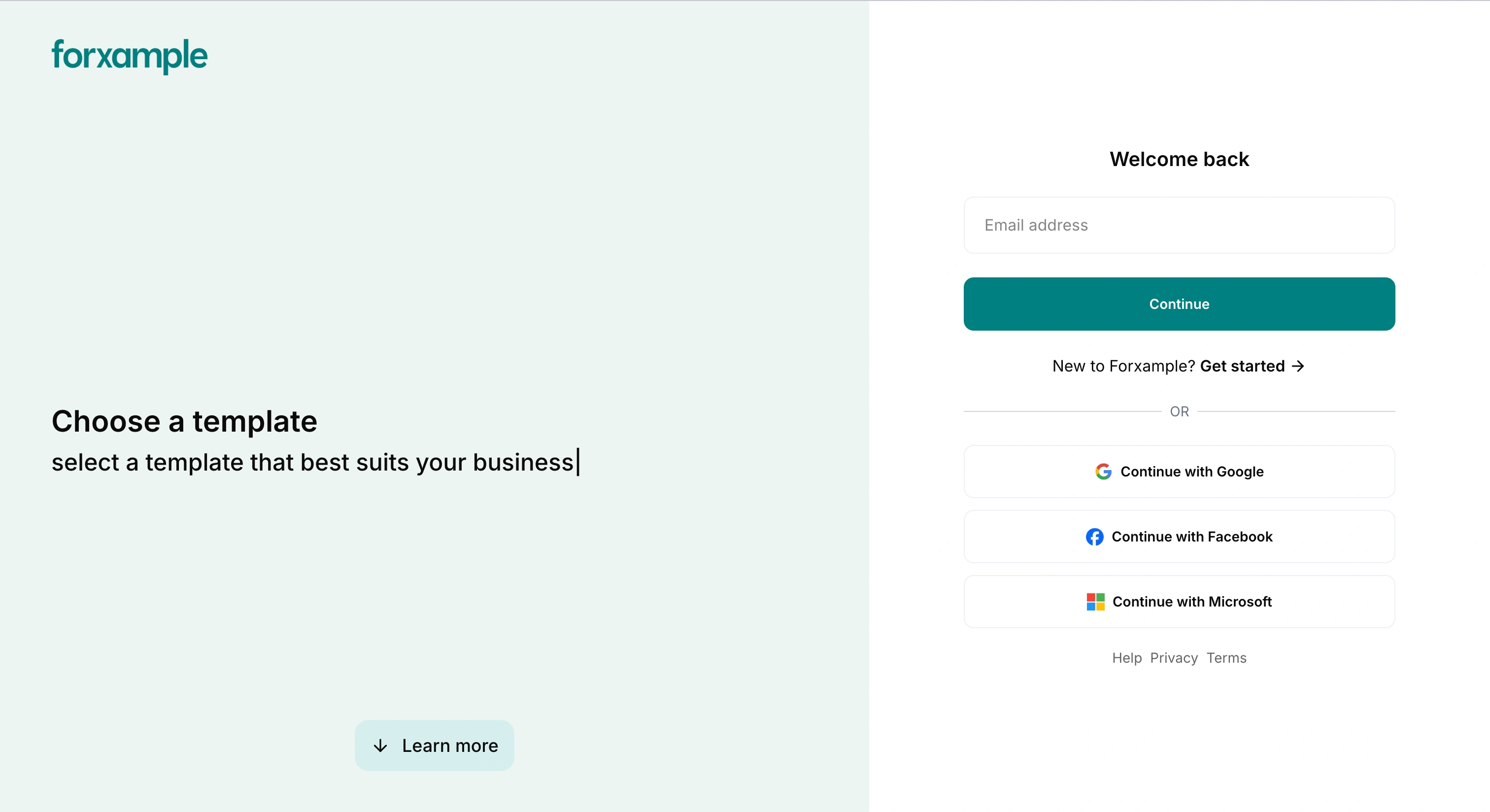Screen dimensions: 1490x812
Task: Click the down arrow in Learn more
Action: click(380, 745)
